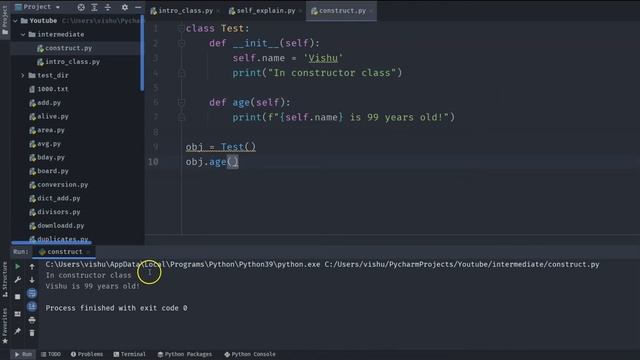Clear console output with trash icon
Viewport: 640px width, 360px height.
coord(32,333)
